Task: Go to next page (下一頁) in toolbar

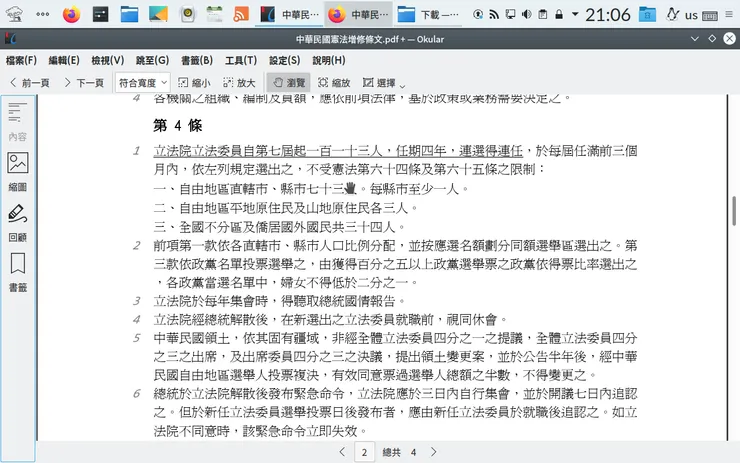Action: [84, 83]
